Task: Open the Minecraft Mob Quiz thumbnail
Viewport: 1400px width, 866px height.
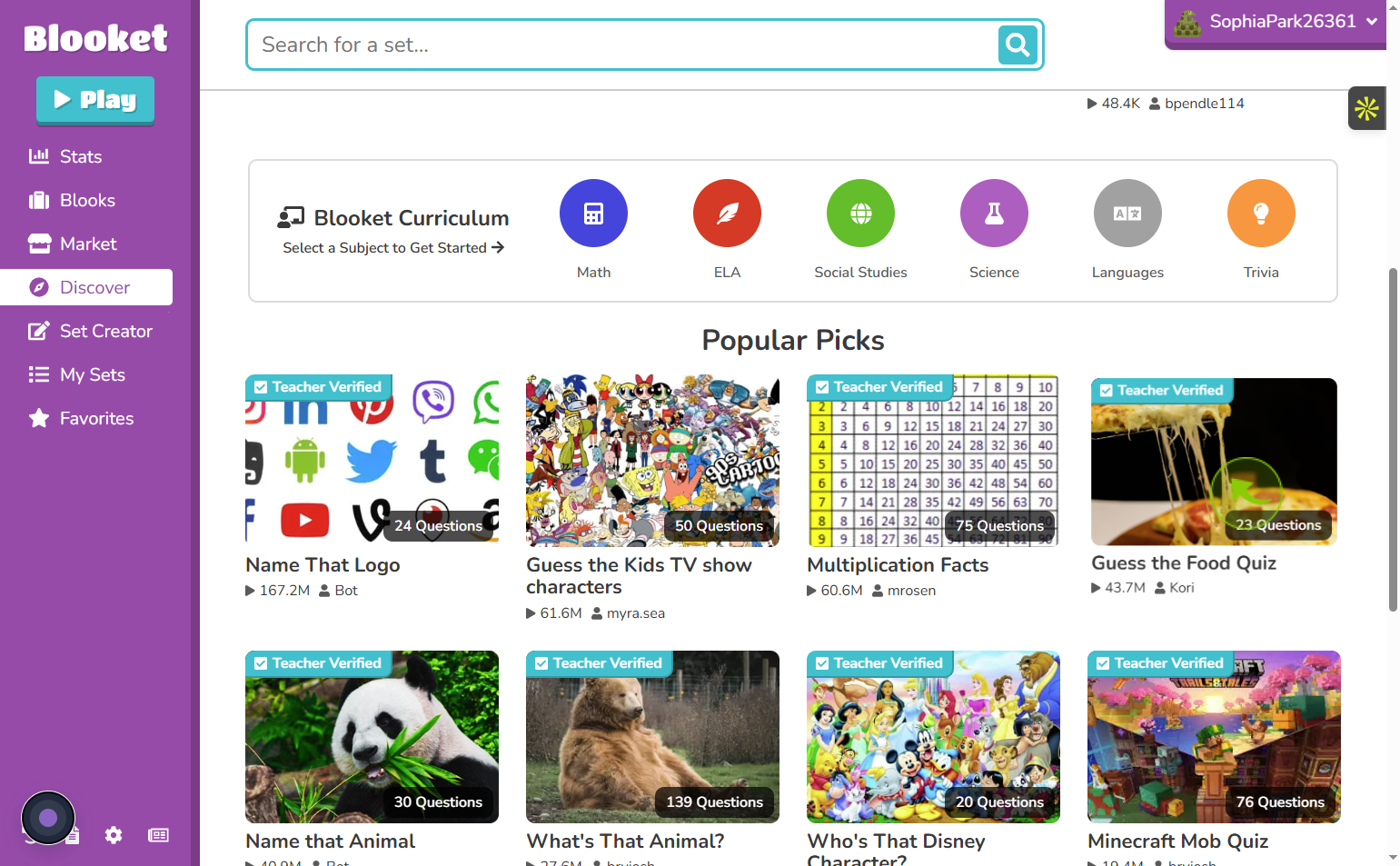Action: click(x=1214, y=737)
